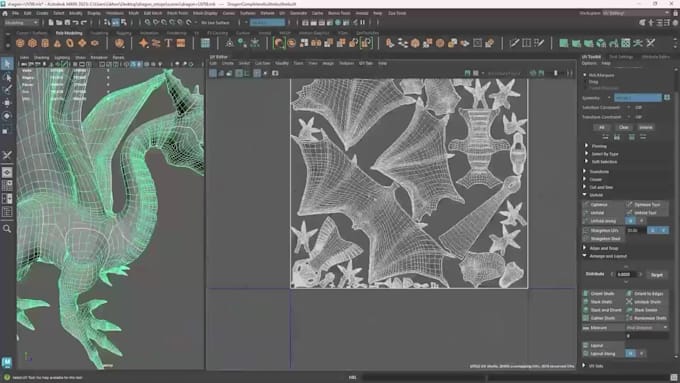Screen dimensions: 680x383
Task: Click the Clear selection button
Action: (x=623, y=127)
